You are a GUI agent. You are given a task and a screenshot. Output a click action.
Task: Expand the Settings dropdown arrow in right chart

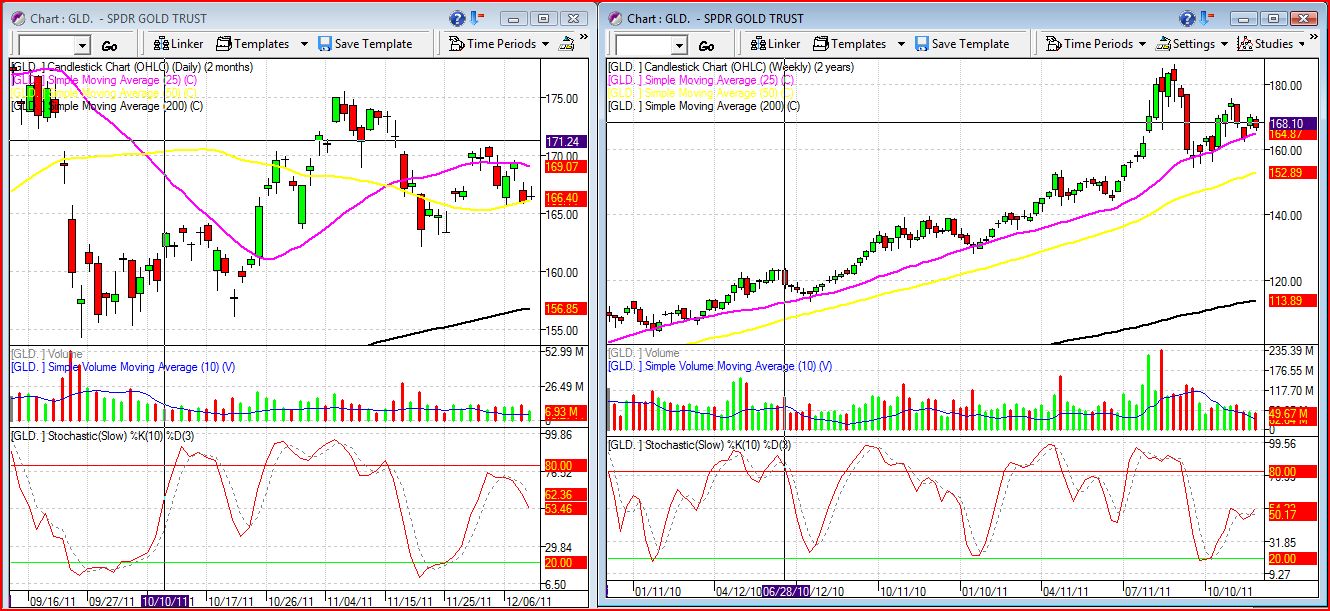(1225, 44)
